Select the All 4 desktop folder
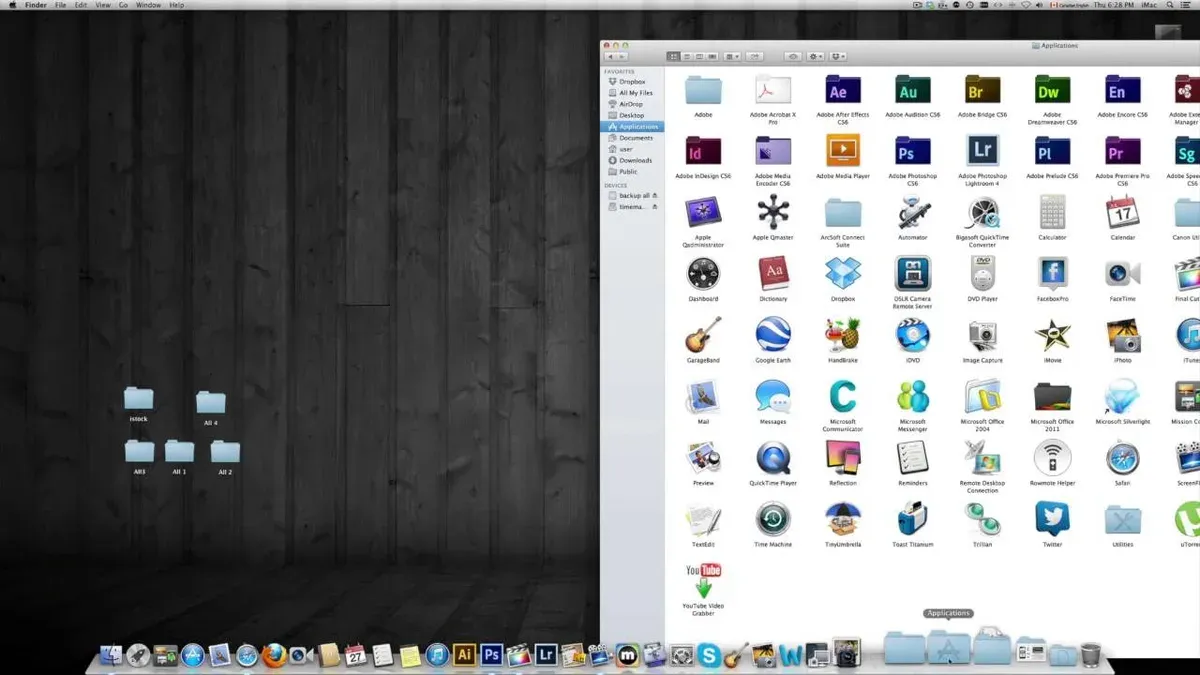Image resolution: width=1200 pixels, height=675 pixels. click(211, 409)
